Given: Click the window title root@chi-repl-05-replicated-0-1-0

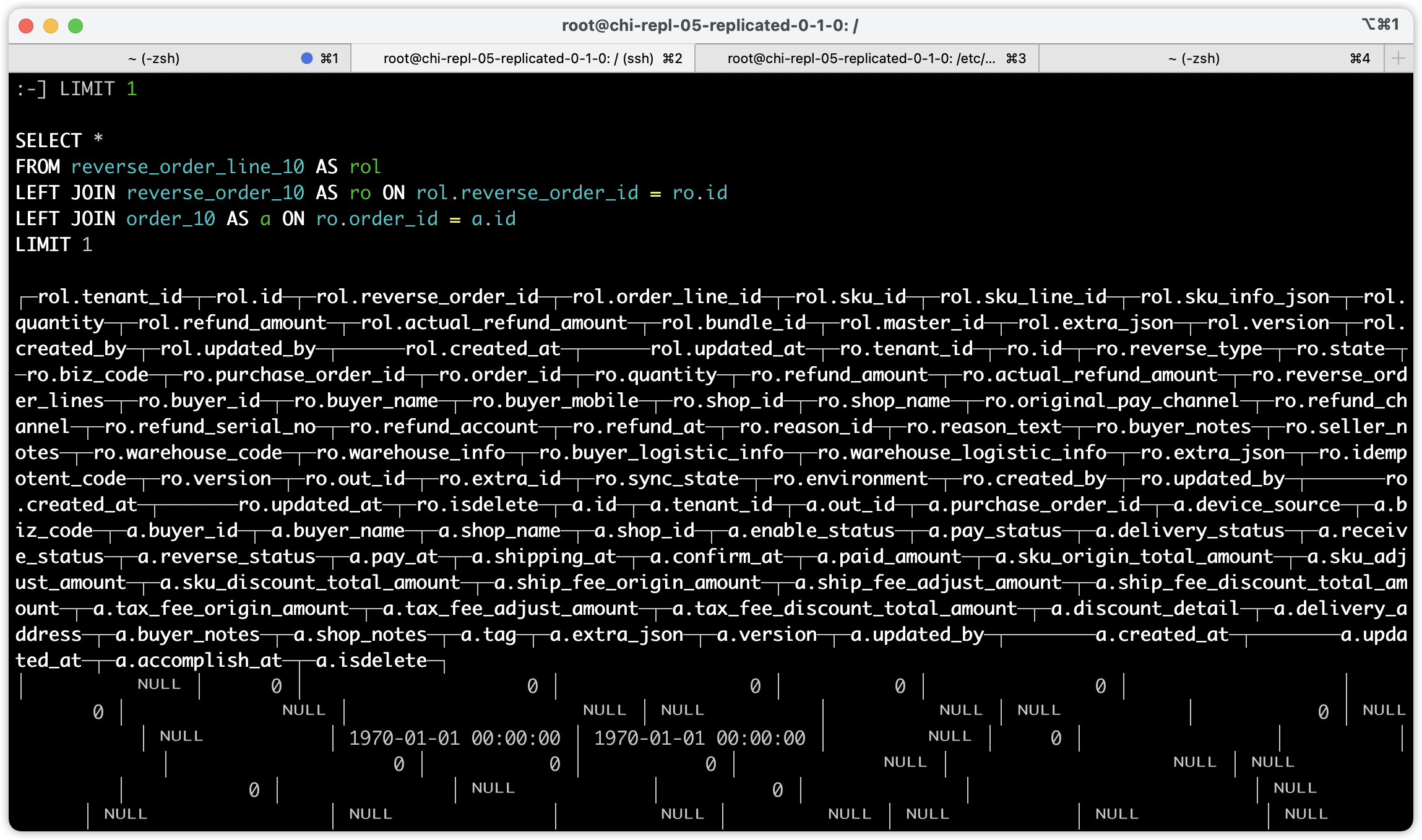Looking at the screenshot, I should pyautogui.click(x=710, y=25).
